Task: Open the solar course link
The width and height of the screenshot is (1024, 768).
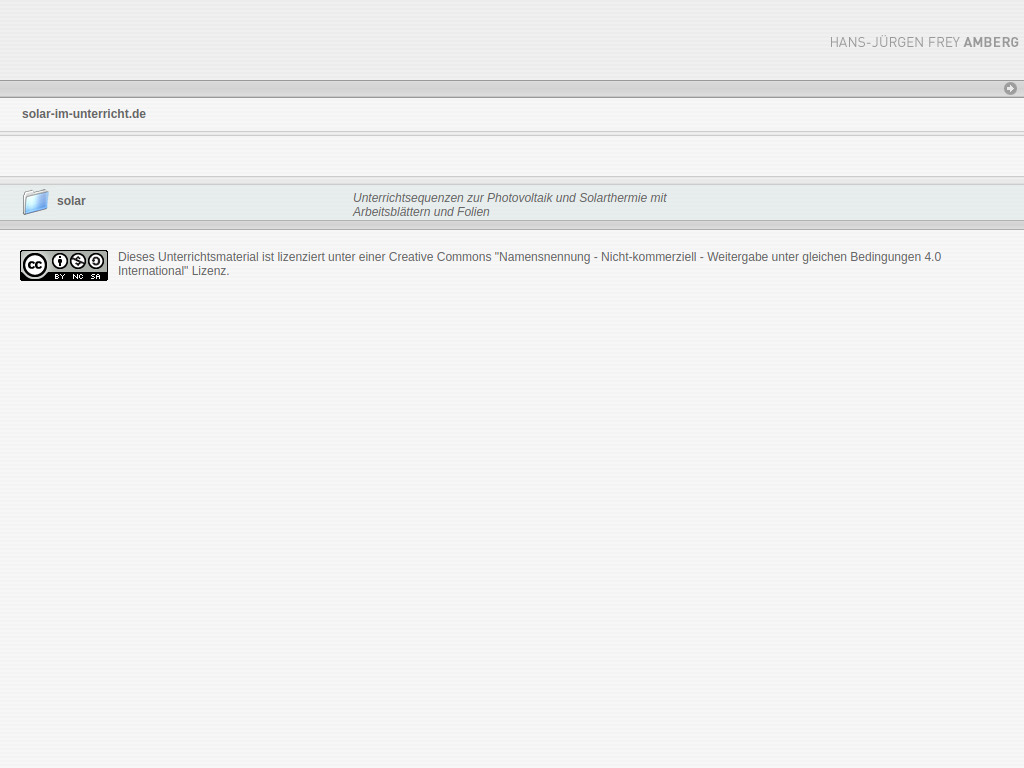Action: pos(71,201)
